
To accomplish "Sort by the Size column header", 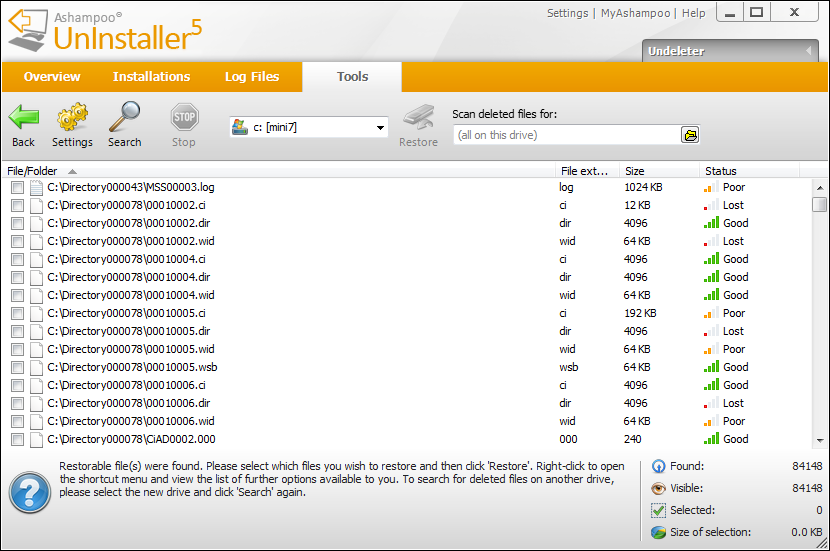I will [x=660, y=171].
